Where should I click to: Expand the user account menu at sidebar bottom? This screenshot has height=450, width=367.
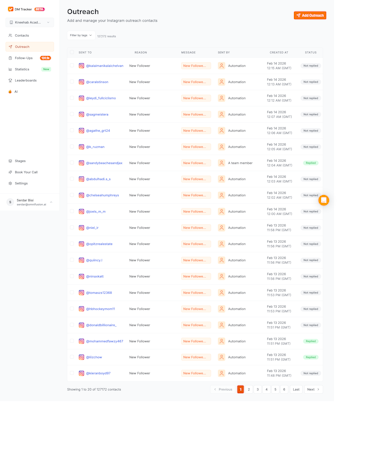coord(30,202)
